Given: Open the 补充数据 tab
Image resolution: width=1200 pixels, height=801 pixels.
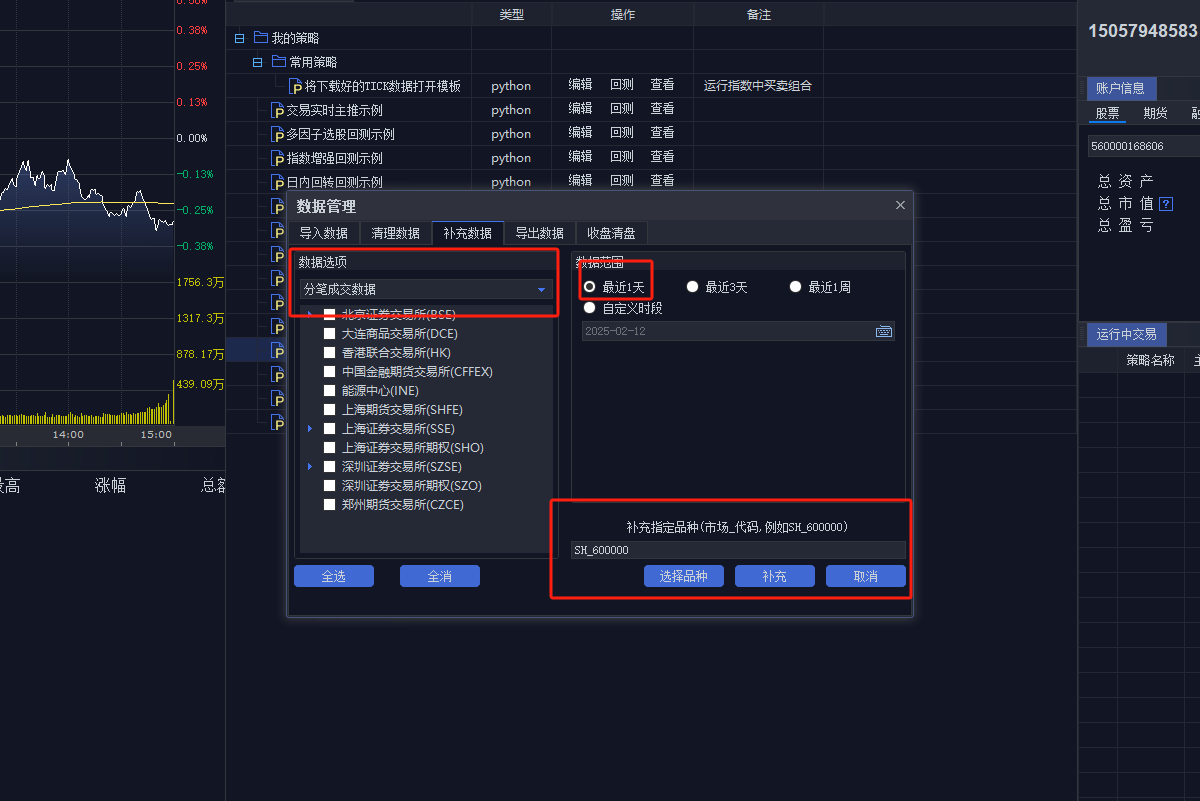Looking at the screenshot, I should point(468,233).
